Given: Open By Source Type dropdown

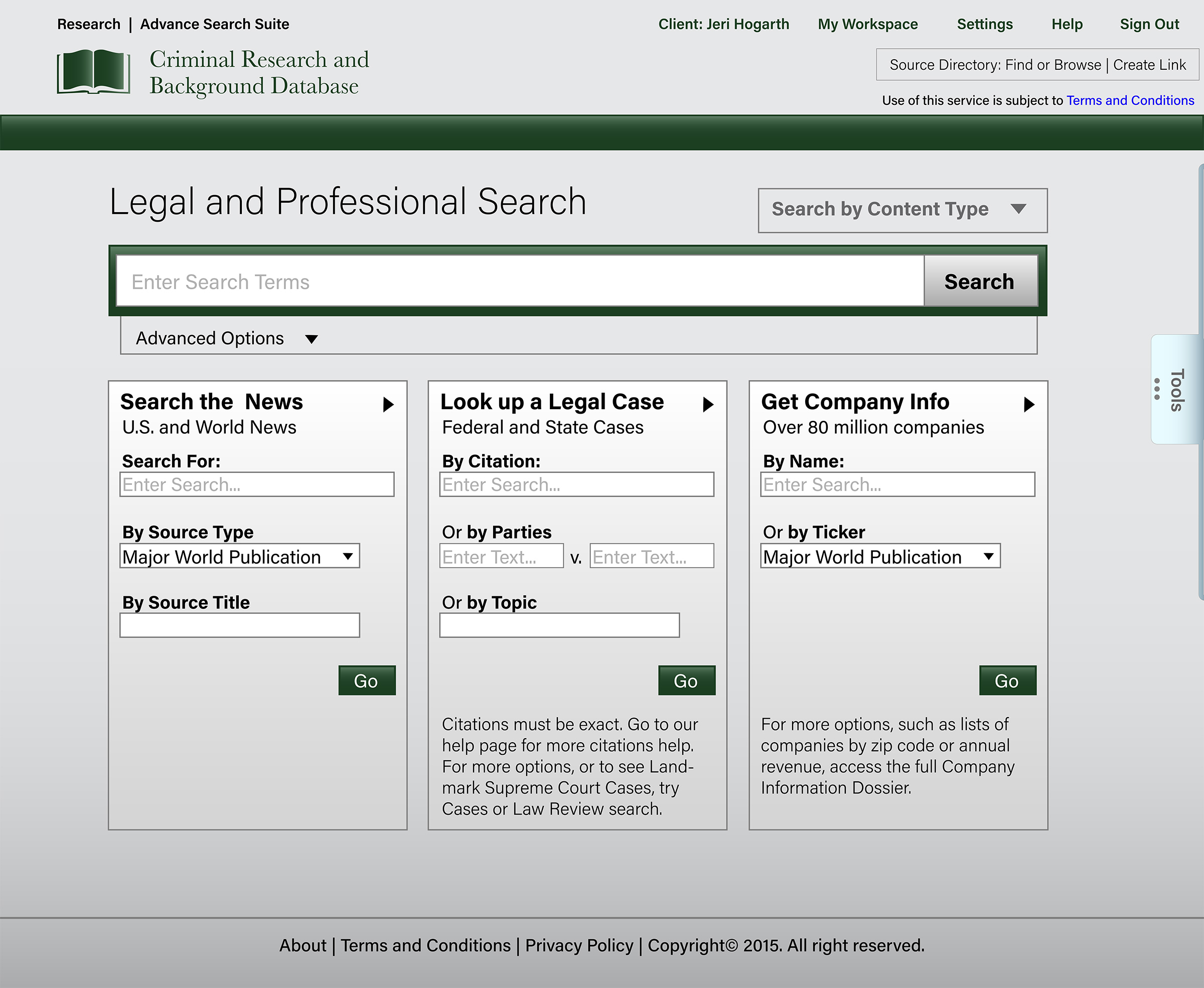Looking at the screenshot, I should 240,556.
